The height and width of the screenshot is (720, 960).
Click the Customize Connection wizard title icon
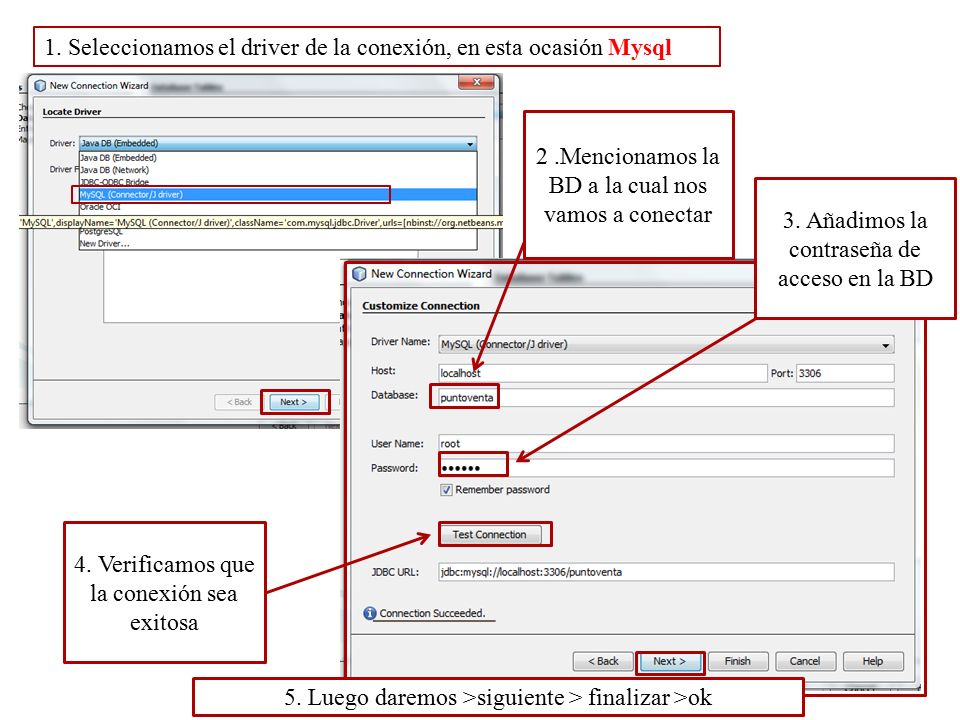coord(359,274)
